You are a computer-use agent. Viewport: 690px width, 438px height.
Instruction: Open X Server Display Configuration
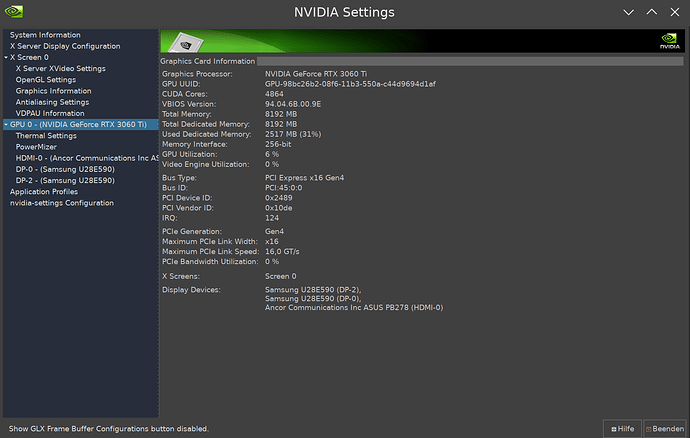pos(65,46)
